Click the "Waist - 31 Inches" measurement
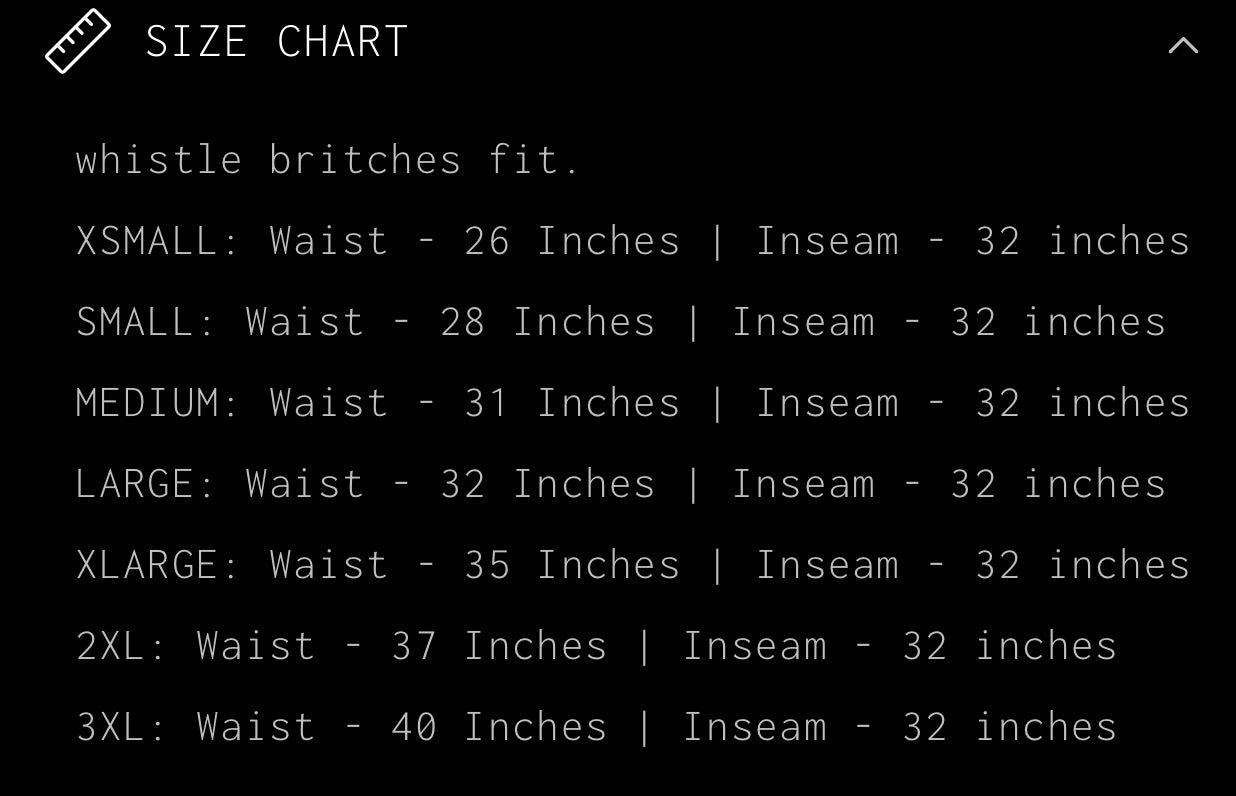This screenshot has height=796, width=1236. pos(475,403)
